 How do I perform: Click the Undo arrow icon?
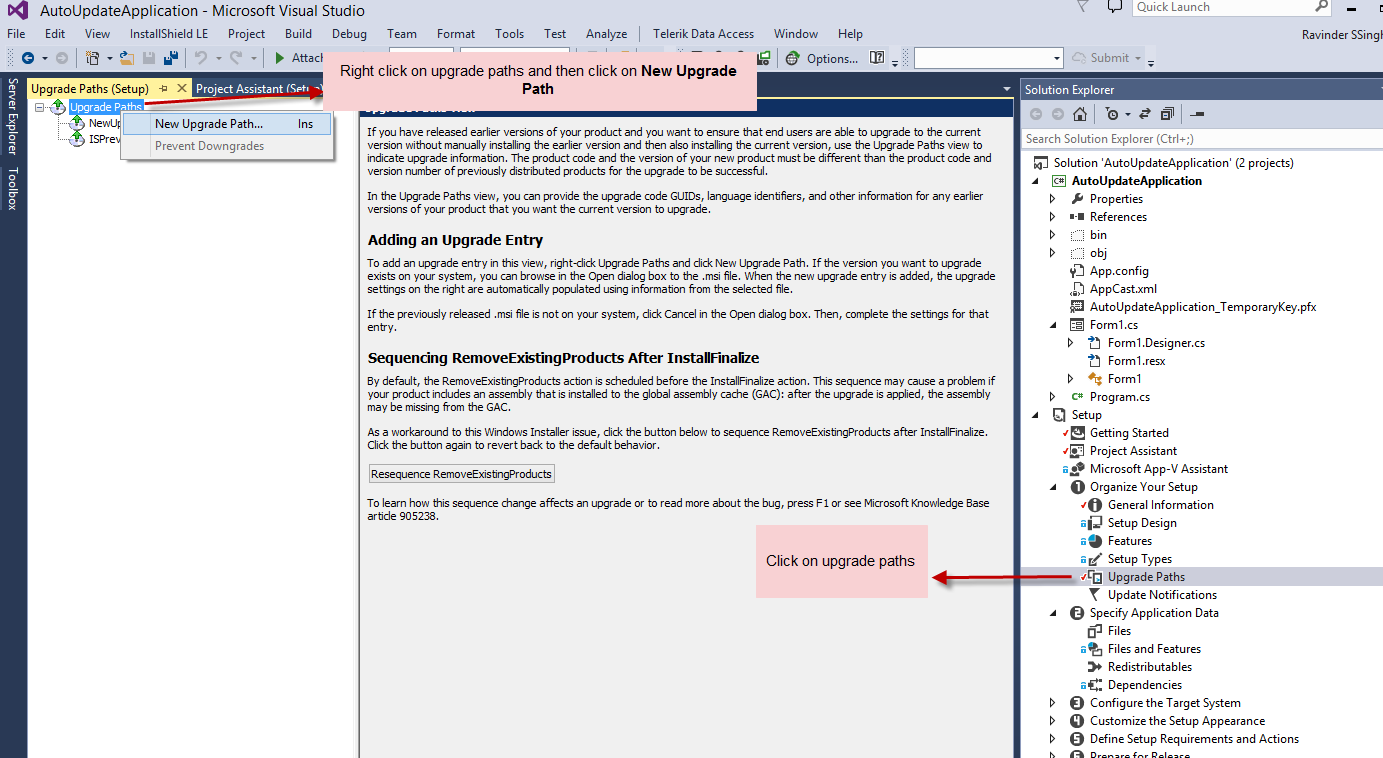pyautogui.click(x=200, y=58)
